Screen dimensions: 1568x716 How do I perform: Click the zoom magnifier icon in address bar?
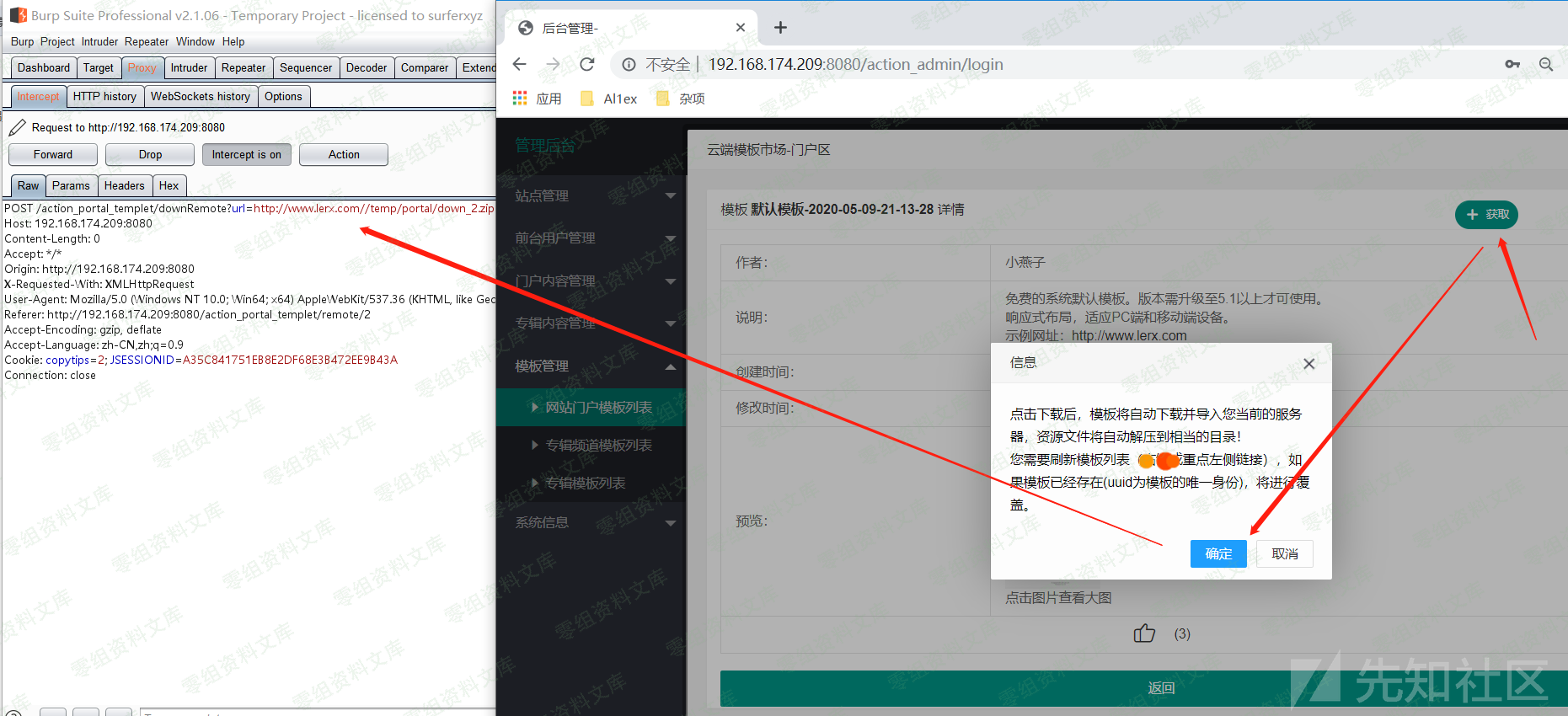pos(1546,65)
